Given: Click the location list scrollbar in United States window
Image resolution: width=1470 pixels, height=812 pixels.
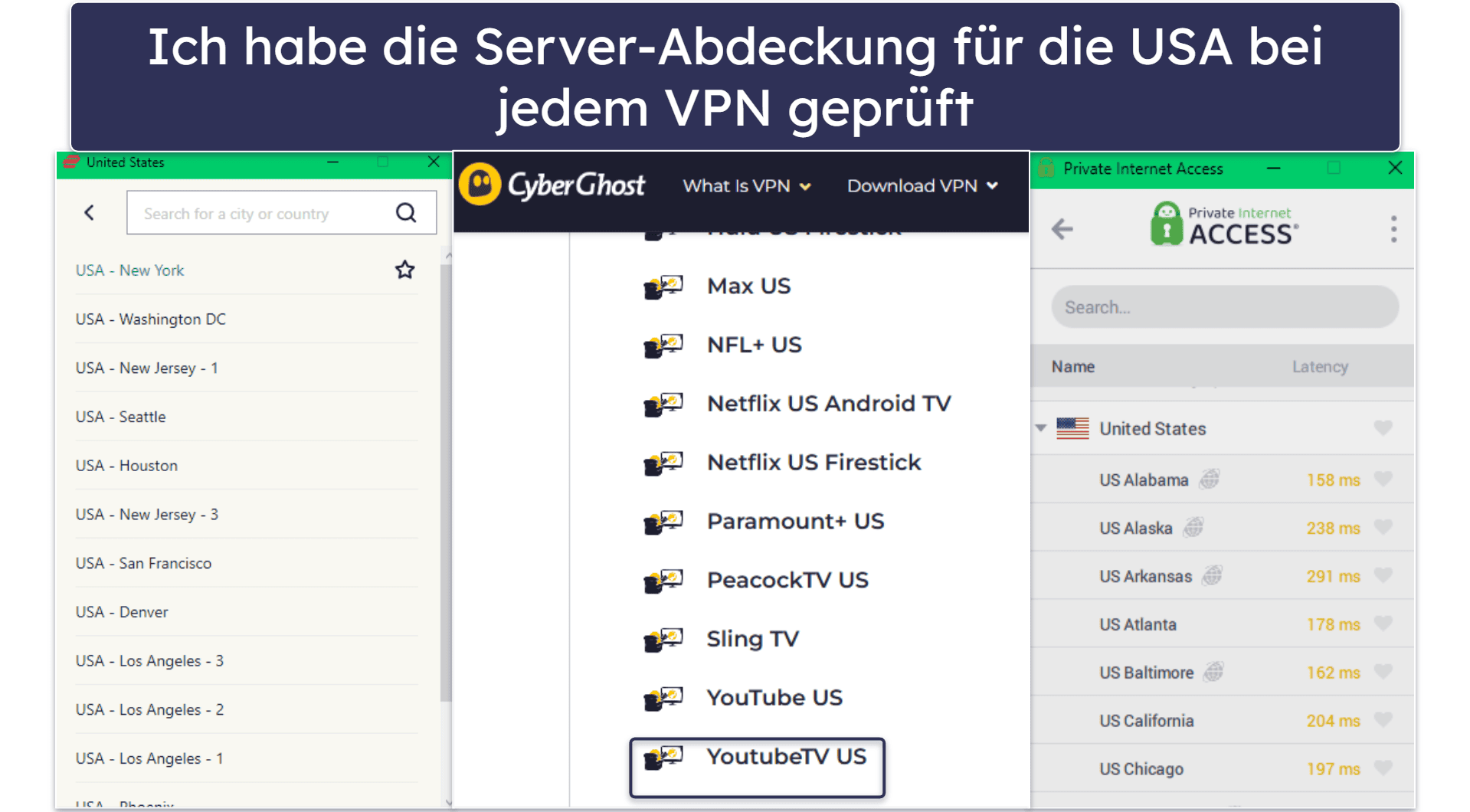Looking at the screenshot, I should click(446, 483).
